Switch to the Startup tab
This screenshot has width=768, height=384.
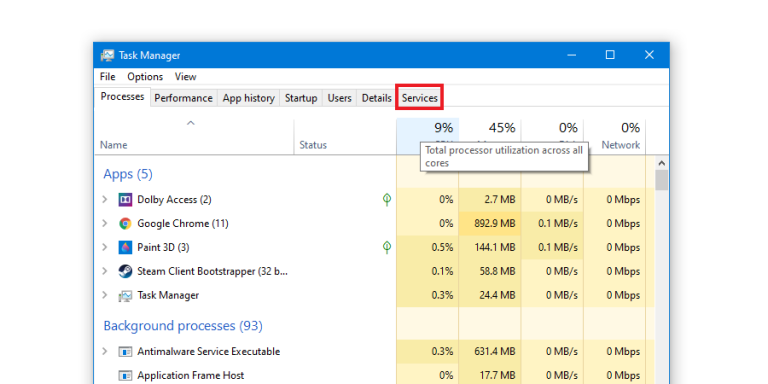click(301, 98)
